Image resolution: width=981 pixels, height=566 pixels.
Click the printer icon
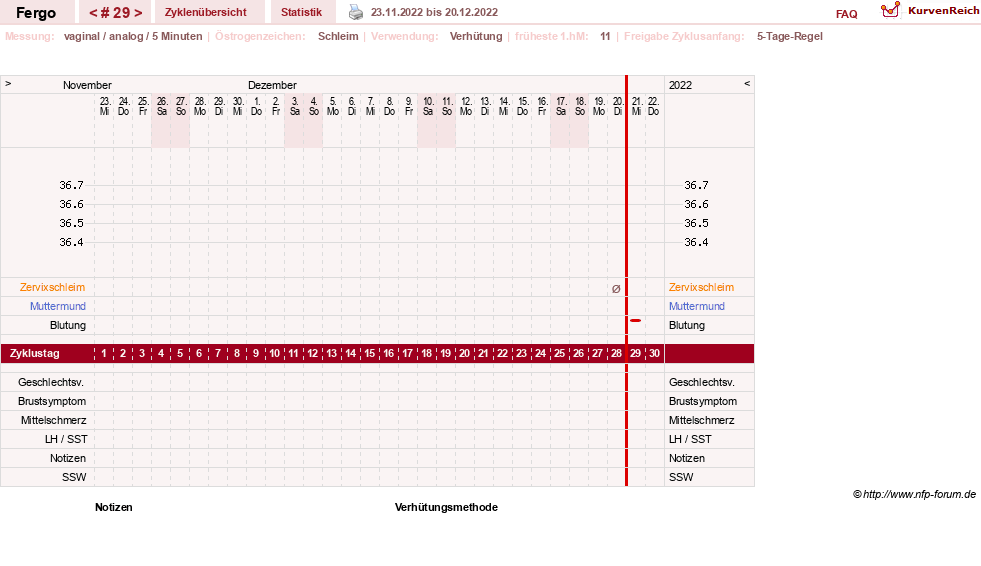355,12
